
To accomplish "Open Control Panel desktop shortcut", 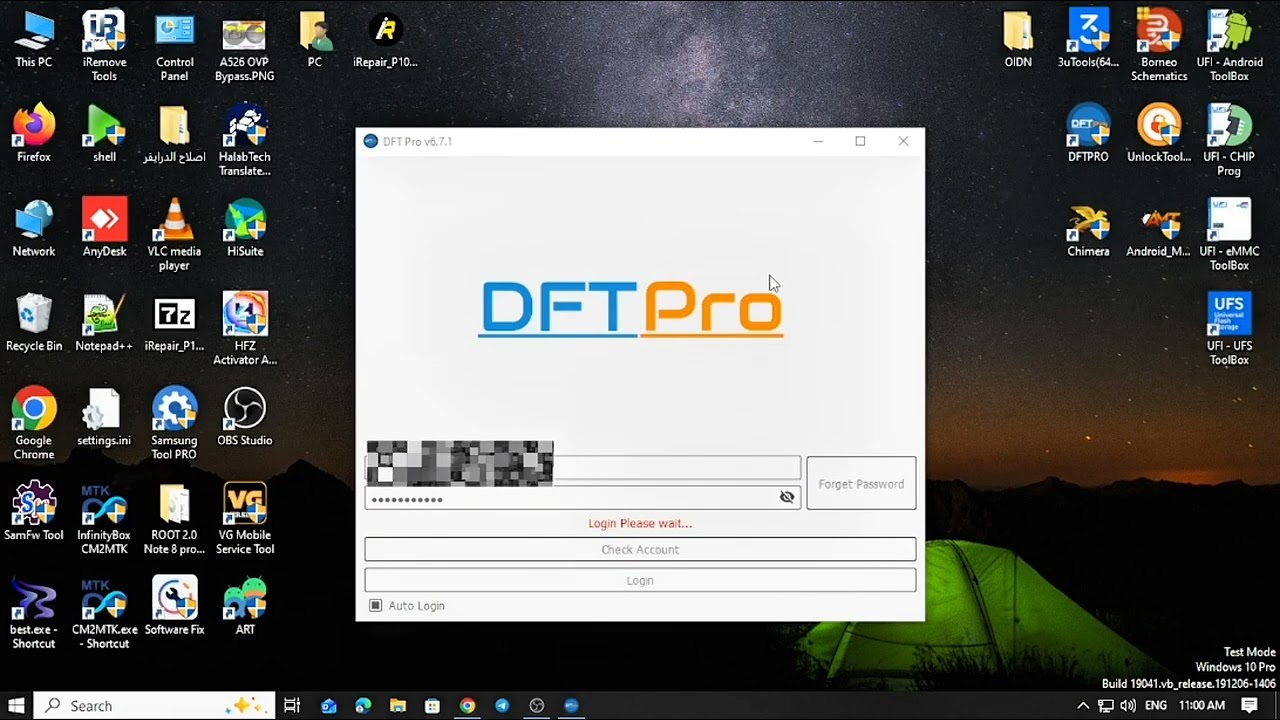I will click(x=174, y=47).
